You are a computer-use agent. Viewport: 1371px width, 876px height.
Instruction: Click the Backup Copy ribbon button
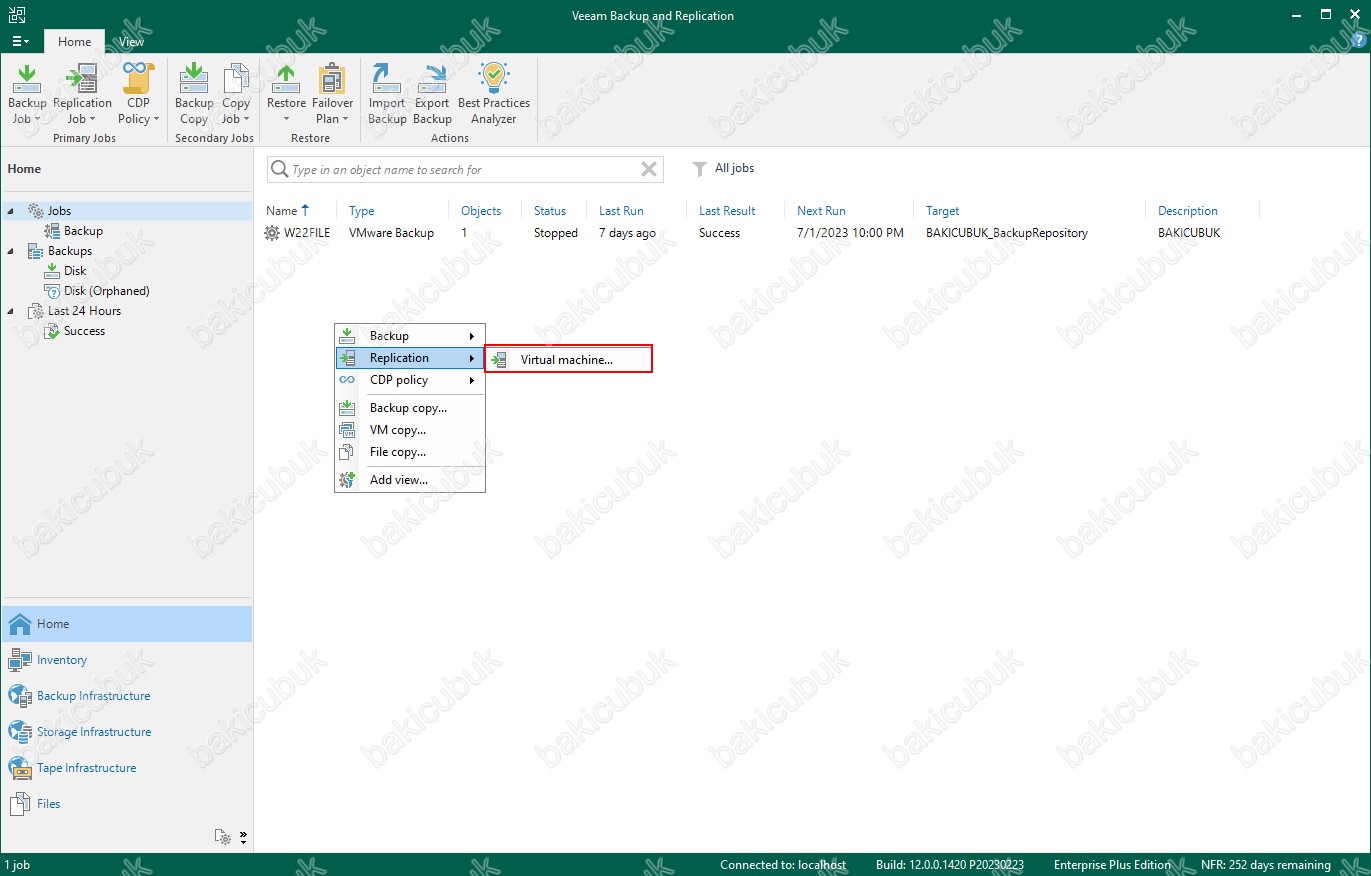[x=194, y=94]
